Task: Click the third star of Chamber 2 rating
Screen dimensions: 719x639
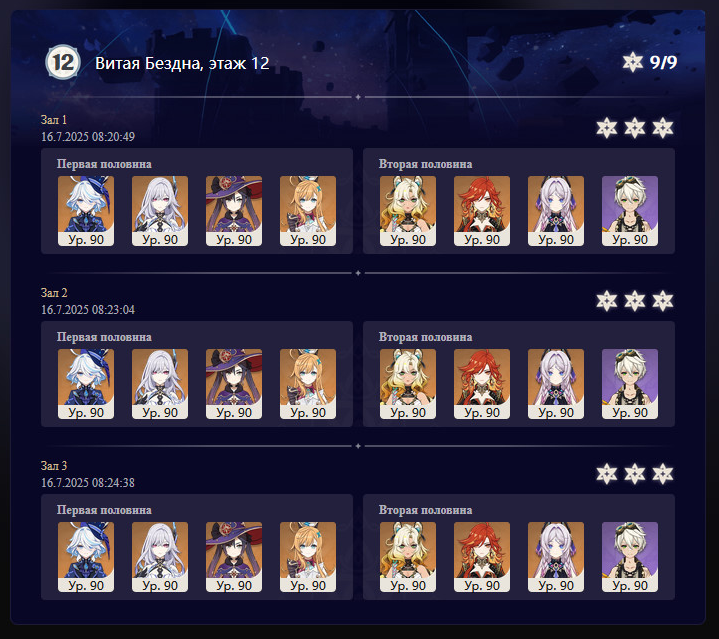Action: [x=663, y=301]
